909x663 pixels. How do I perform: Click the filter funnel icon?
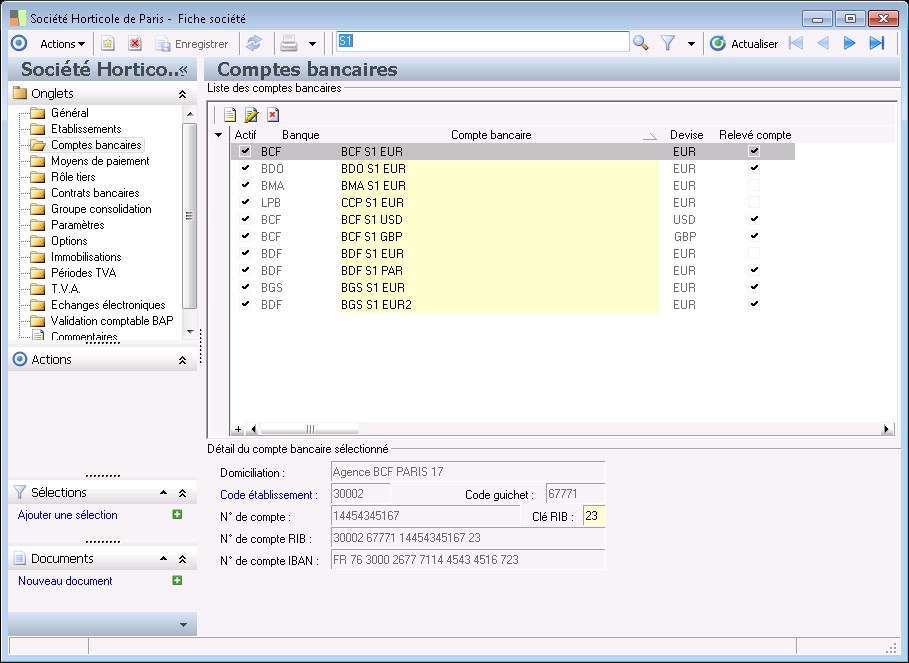tap(669, 43)
